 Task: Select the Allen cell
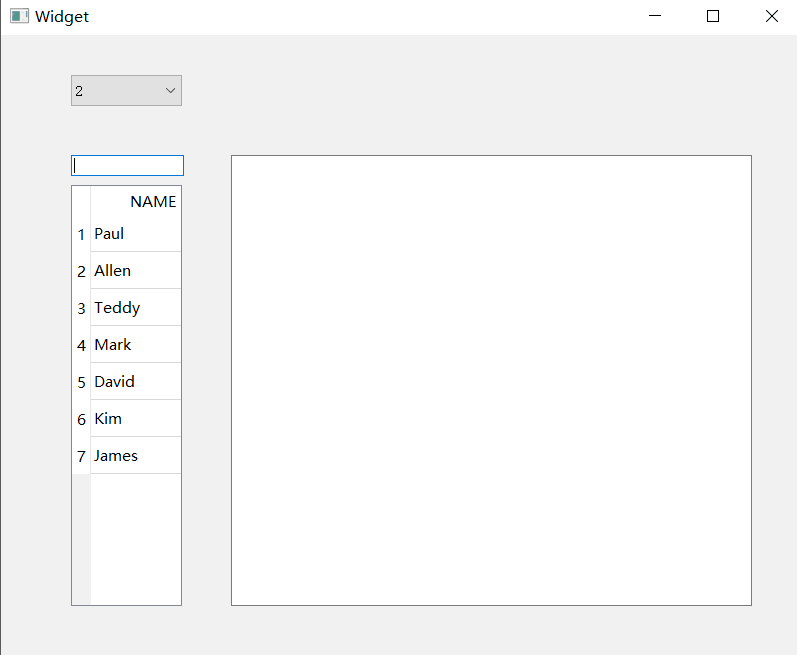136,271
